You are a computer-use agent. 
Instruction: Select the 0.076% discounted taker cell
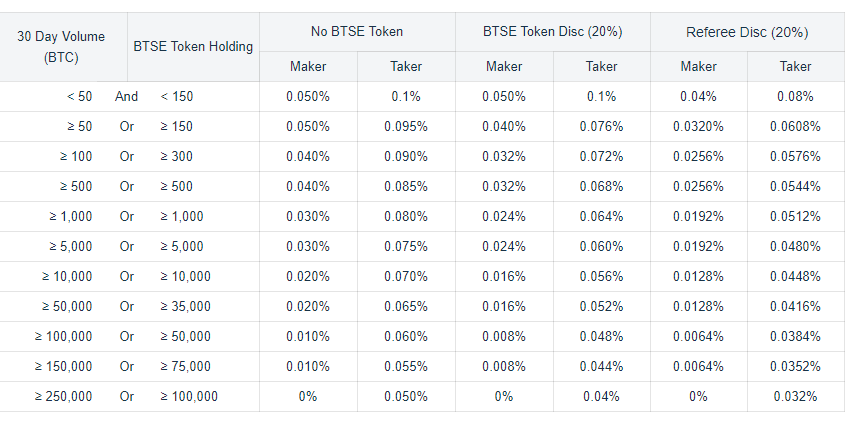[x=601, y=126]
